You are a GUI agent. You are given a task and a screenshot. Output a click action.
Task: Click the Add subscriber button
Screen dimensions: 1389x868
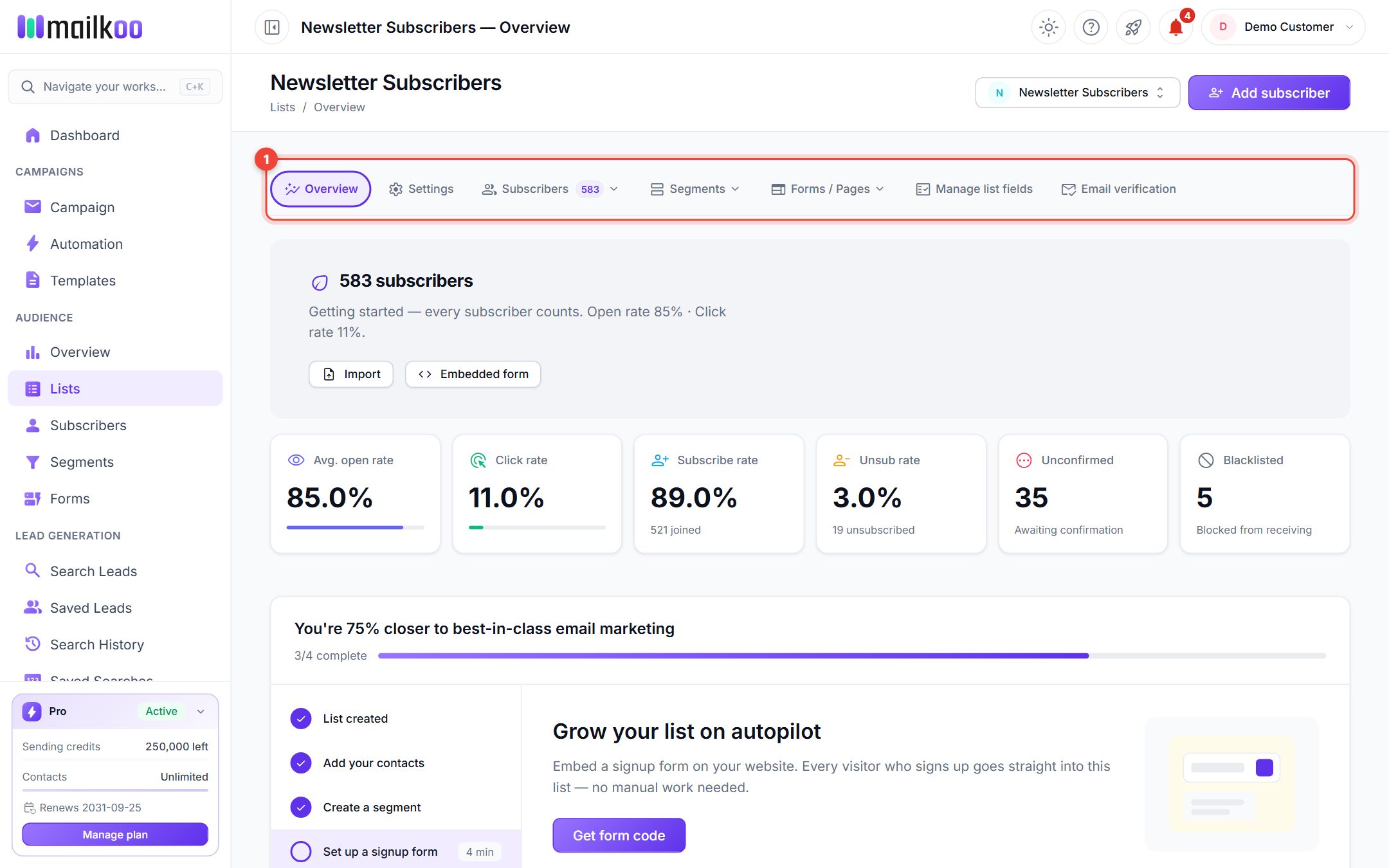pos(1269,93)
